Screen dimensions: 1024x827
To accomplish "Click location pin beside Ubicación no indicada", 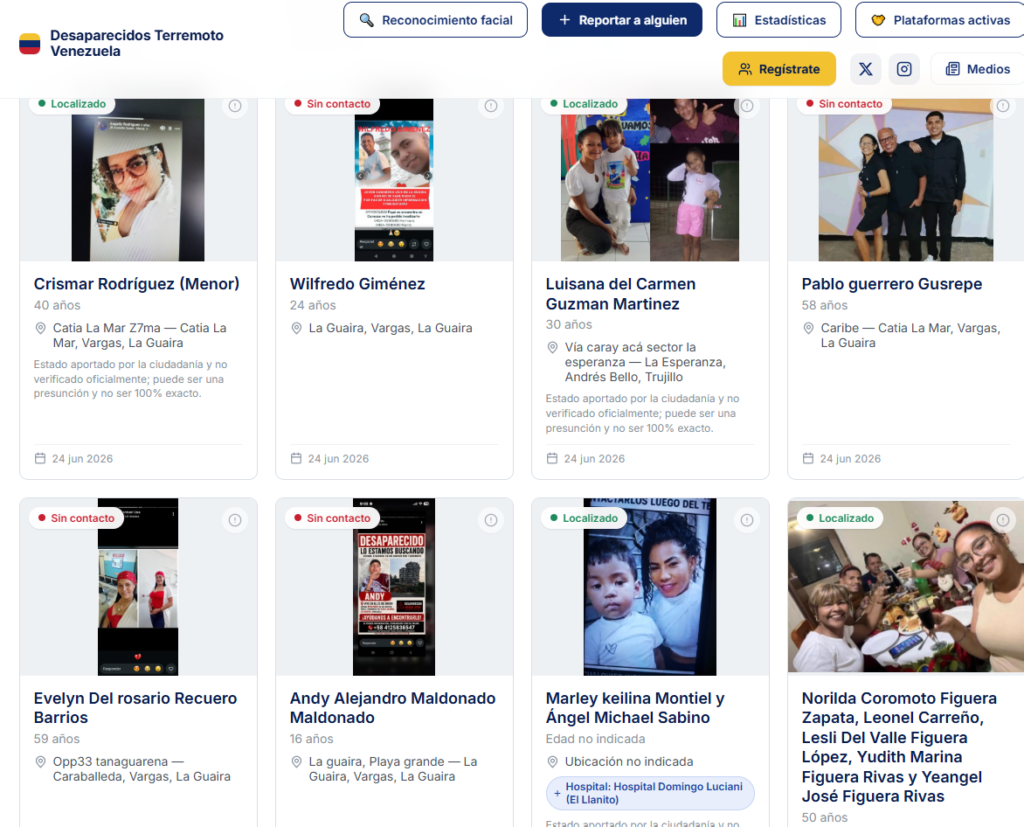I will pyautogui.click(x=552, y=762).
